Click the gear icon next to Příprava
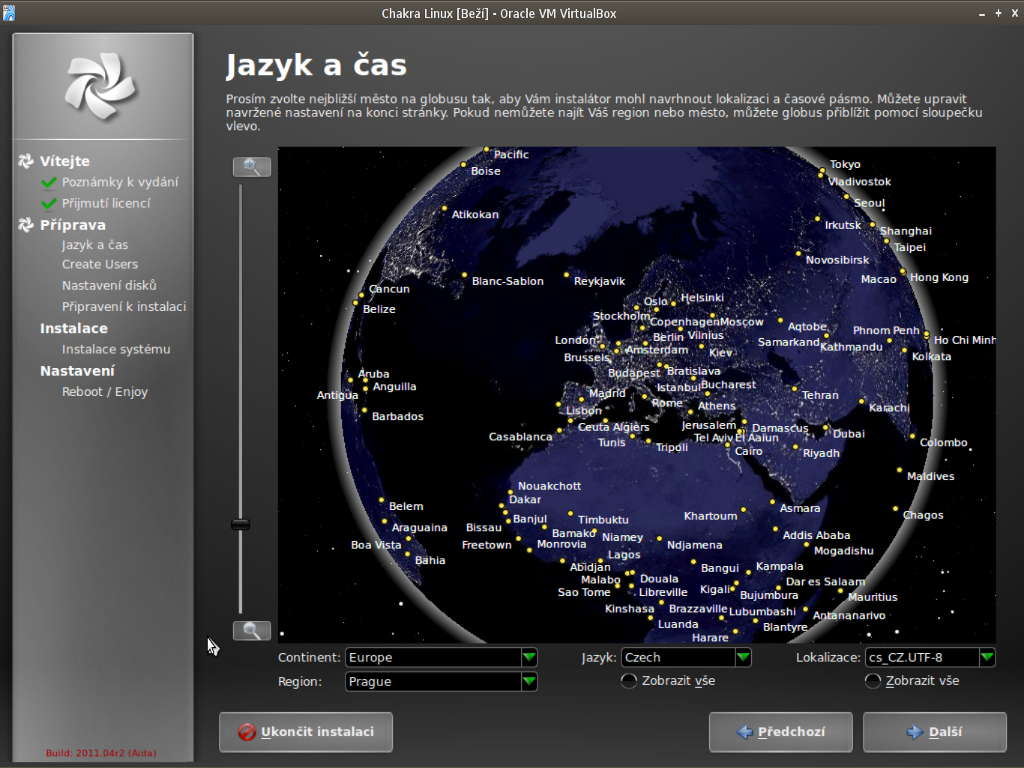This screenshot has height=768, width=1024. [26, 225]
